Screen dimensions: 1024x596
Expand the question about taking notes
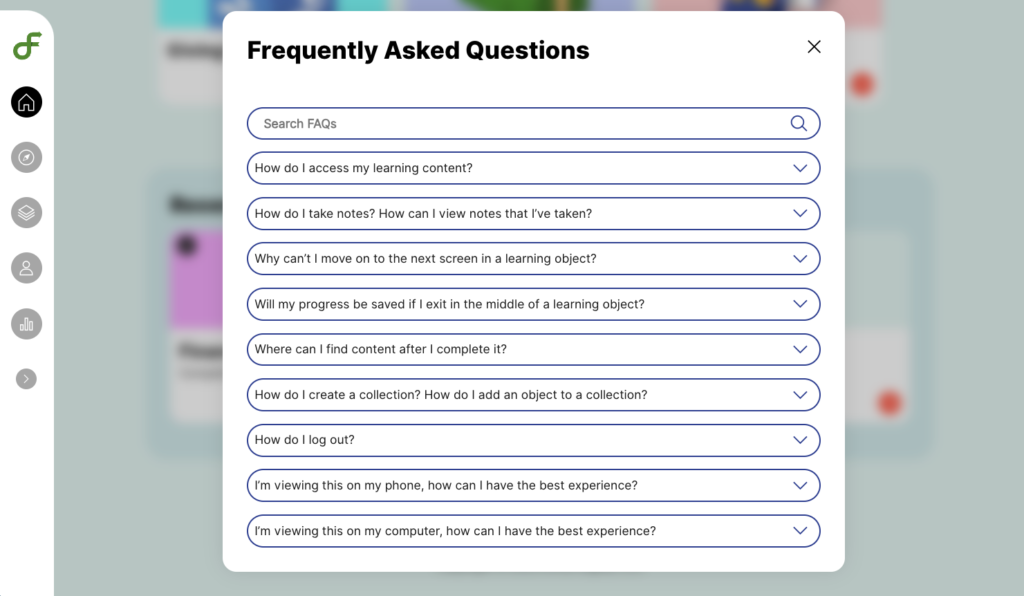click(x=532, y=213)
